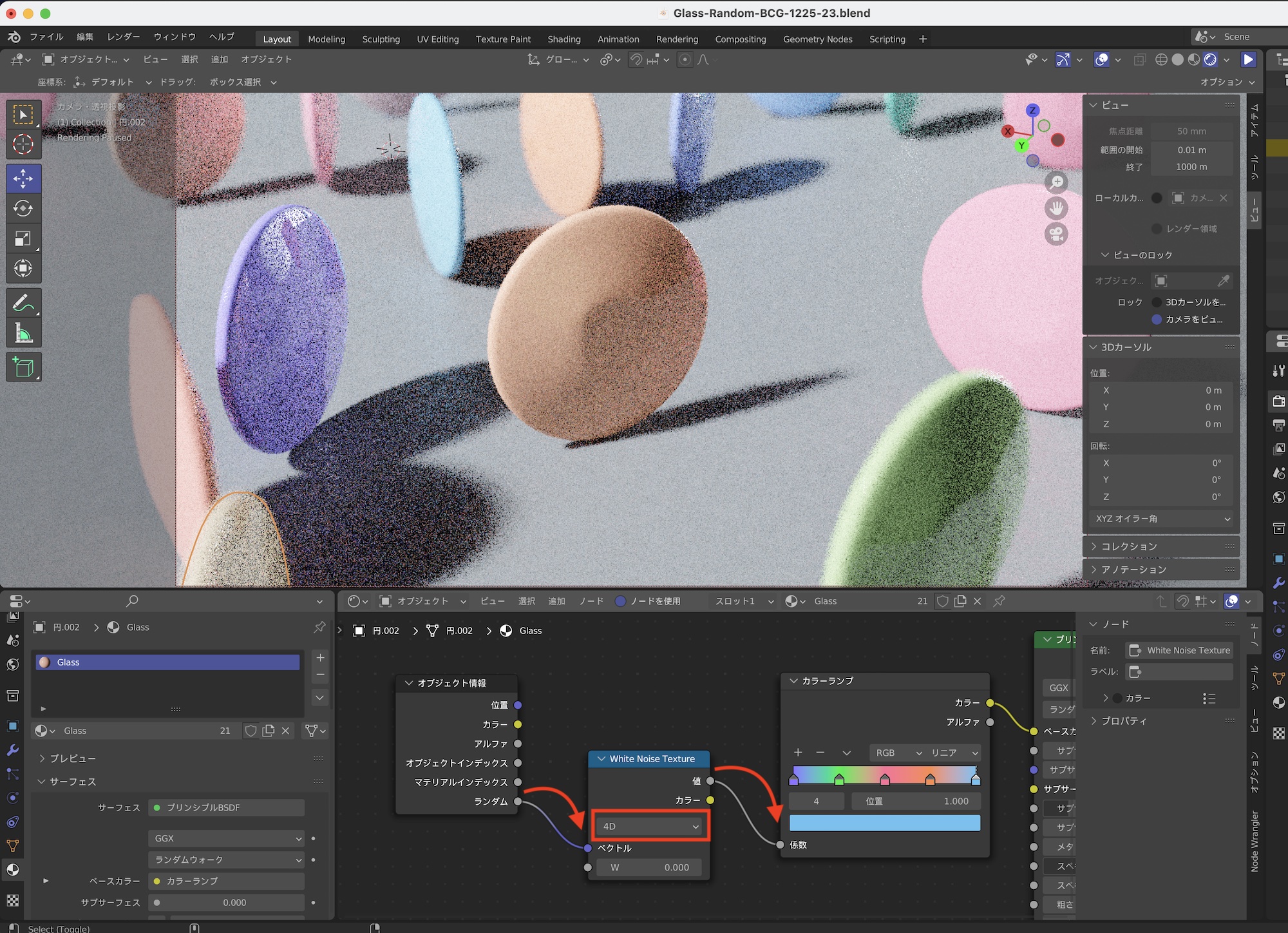This screenshot has width=1288, height=933.
Task: Select the Measure tool
Action: (23, 333)
